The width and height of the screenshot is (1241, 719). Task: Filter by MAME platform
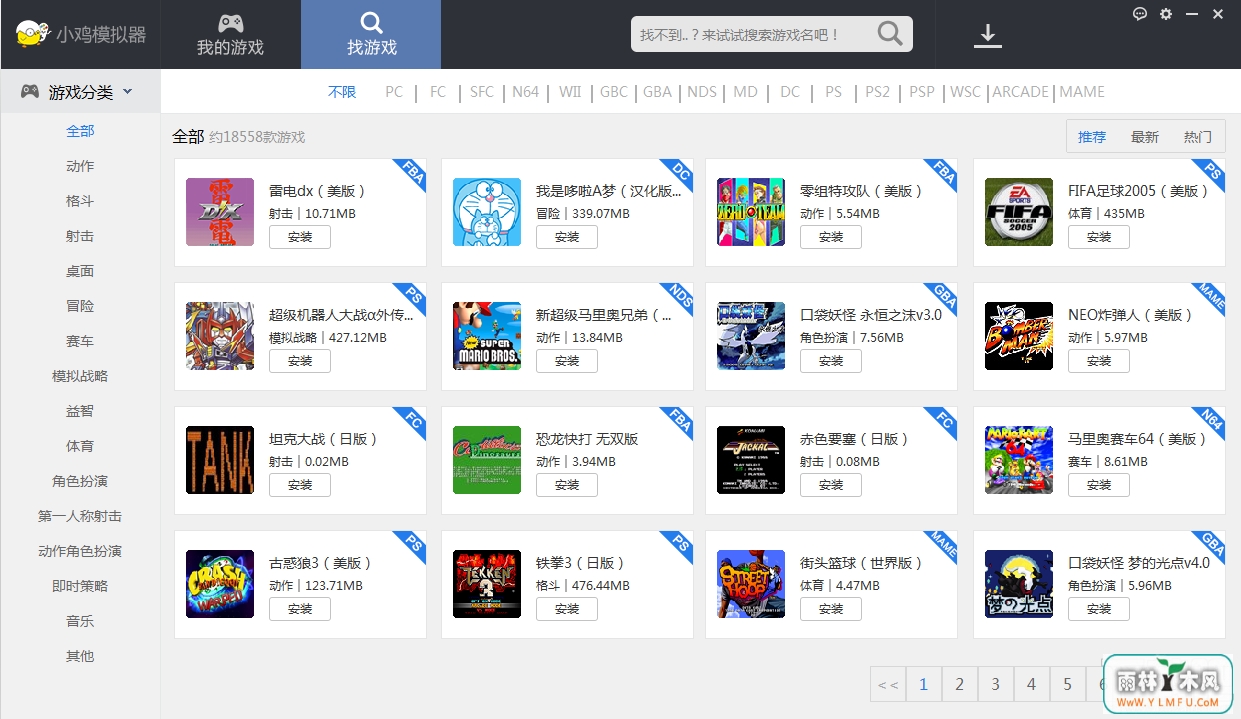pos(1082,92)
